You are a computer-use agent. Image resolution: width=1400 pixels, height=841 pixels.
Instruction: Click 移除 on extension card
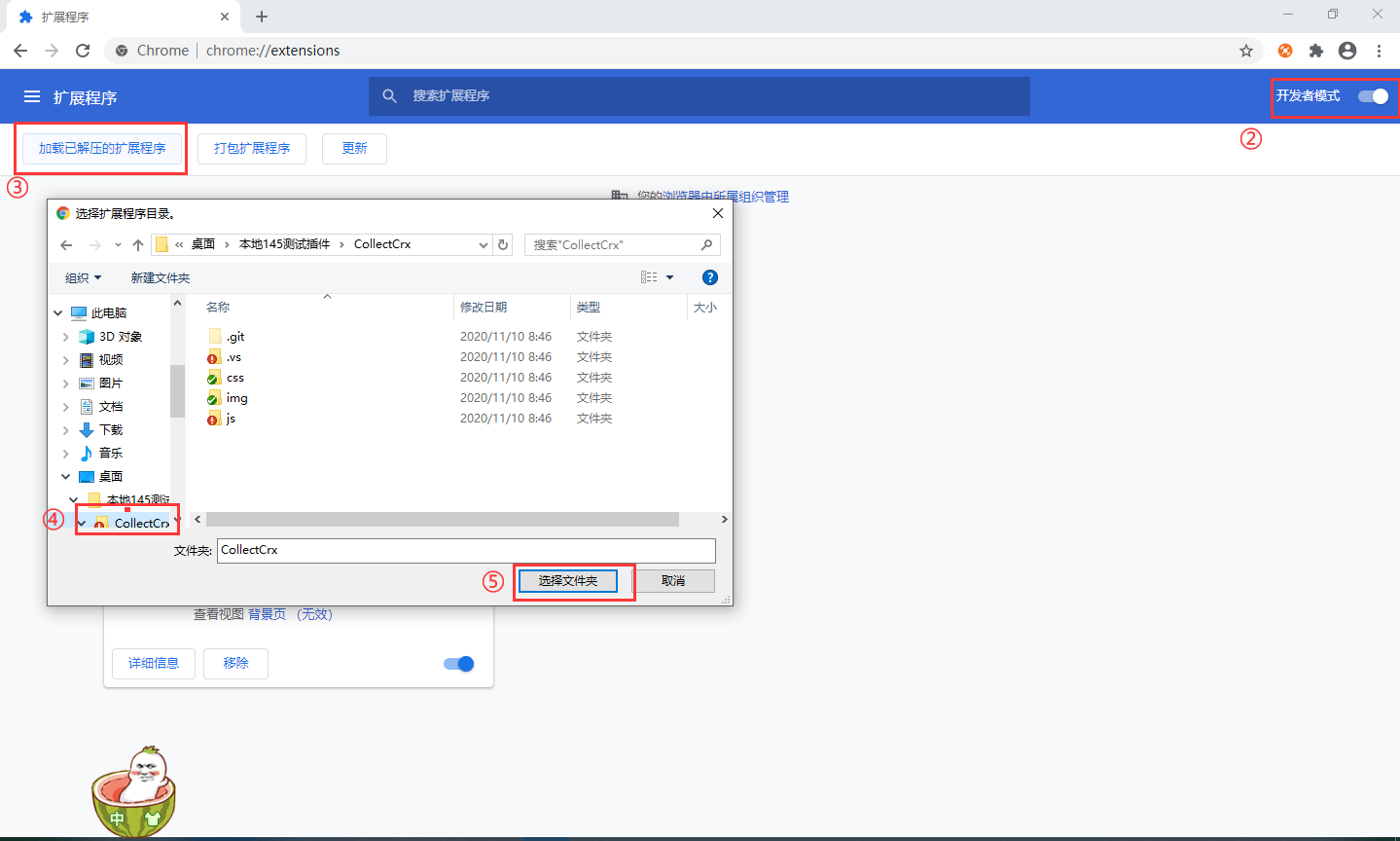point(235,663)
